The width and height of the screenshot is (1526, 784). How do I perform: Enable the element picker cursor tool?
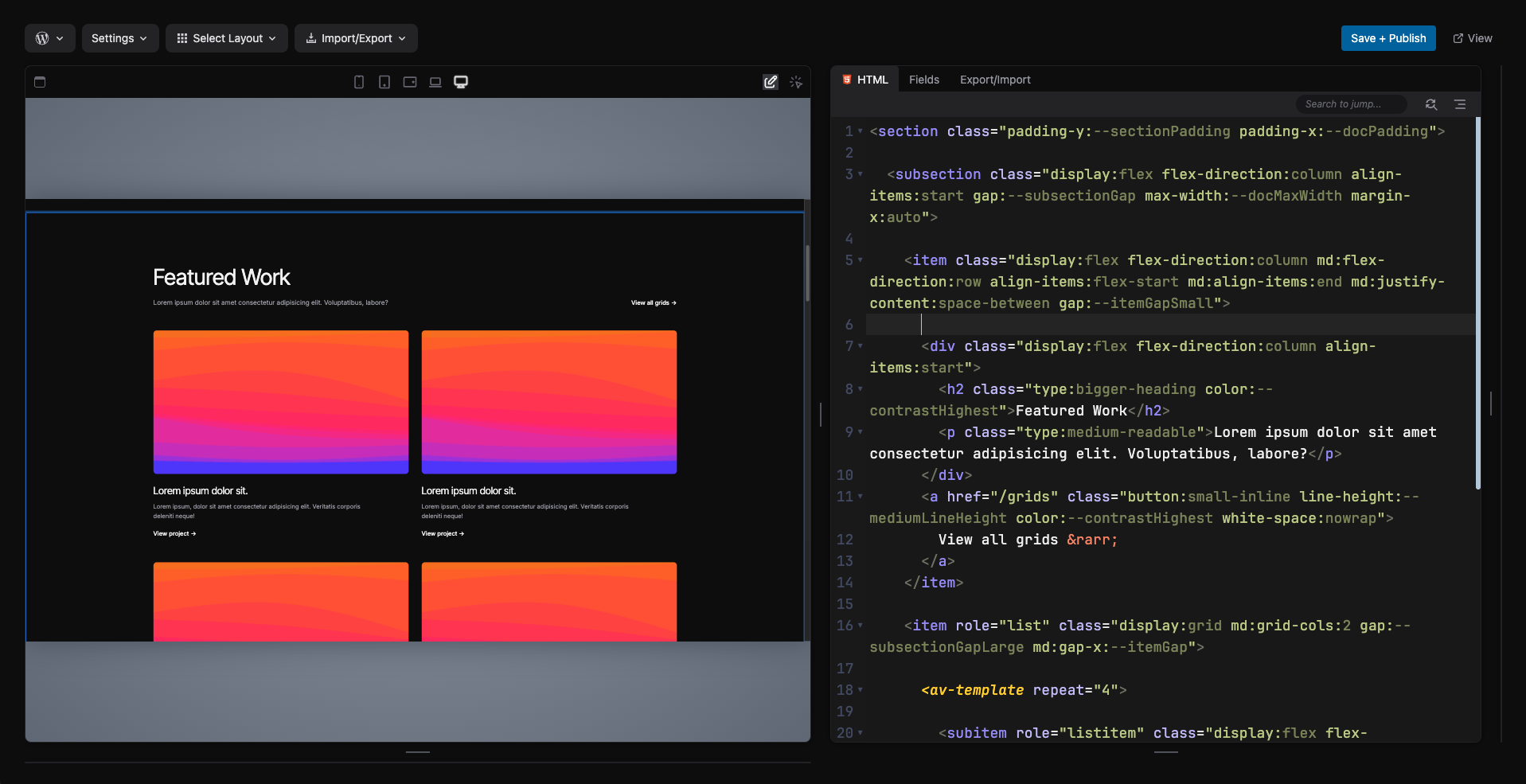coord(796,82)
